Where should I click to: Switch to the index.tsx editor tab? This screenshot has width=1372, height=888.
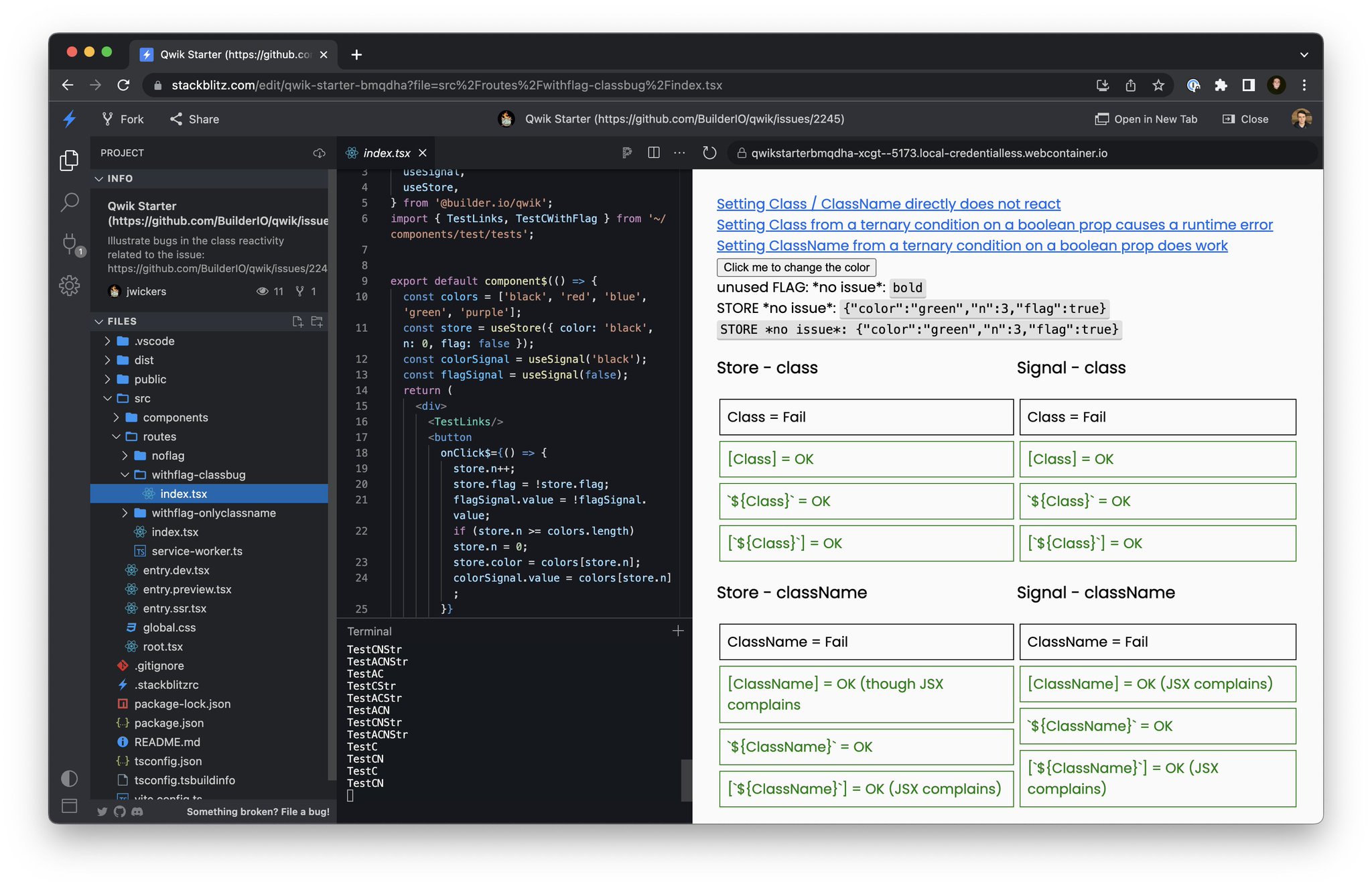[x=386, y=153]
